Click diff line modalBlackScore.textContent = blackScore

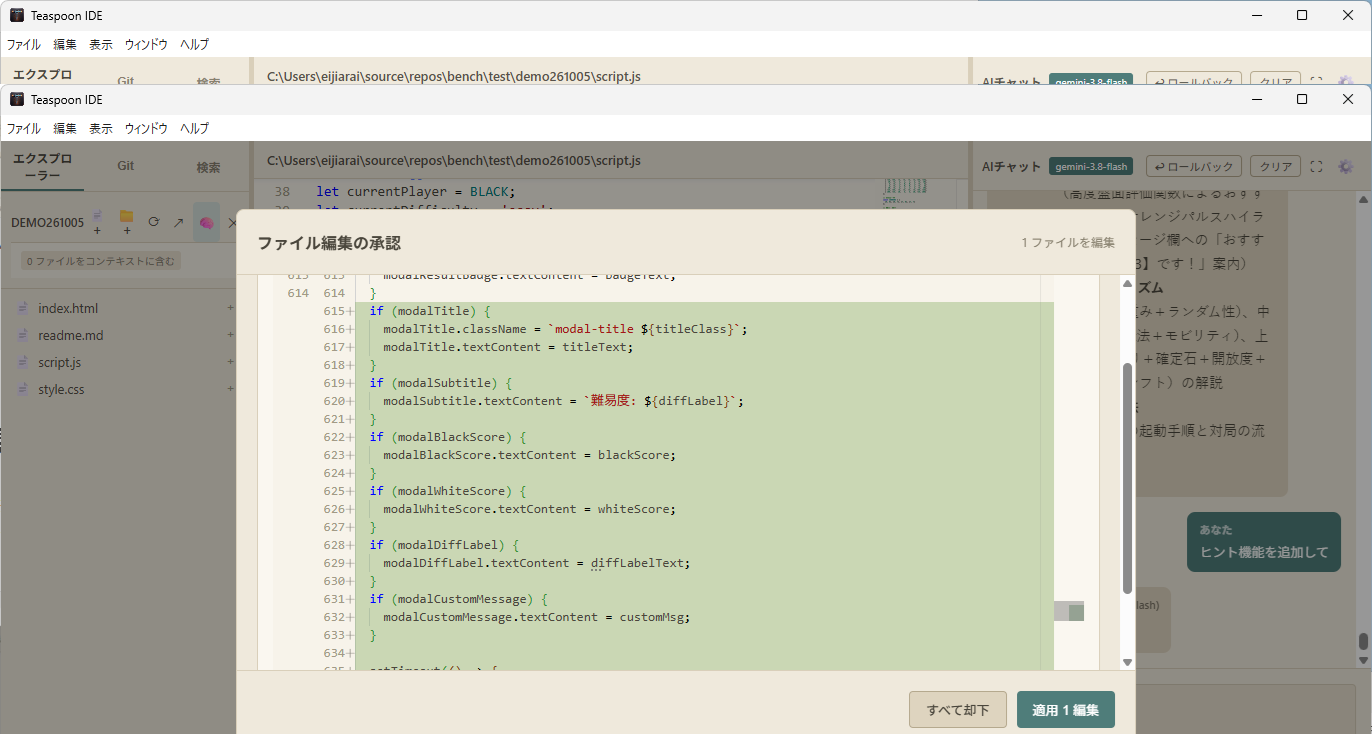point(529,455)
